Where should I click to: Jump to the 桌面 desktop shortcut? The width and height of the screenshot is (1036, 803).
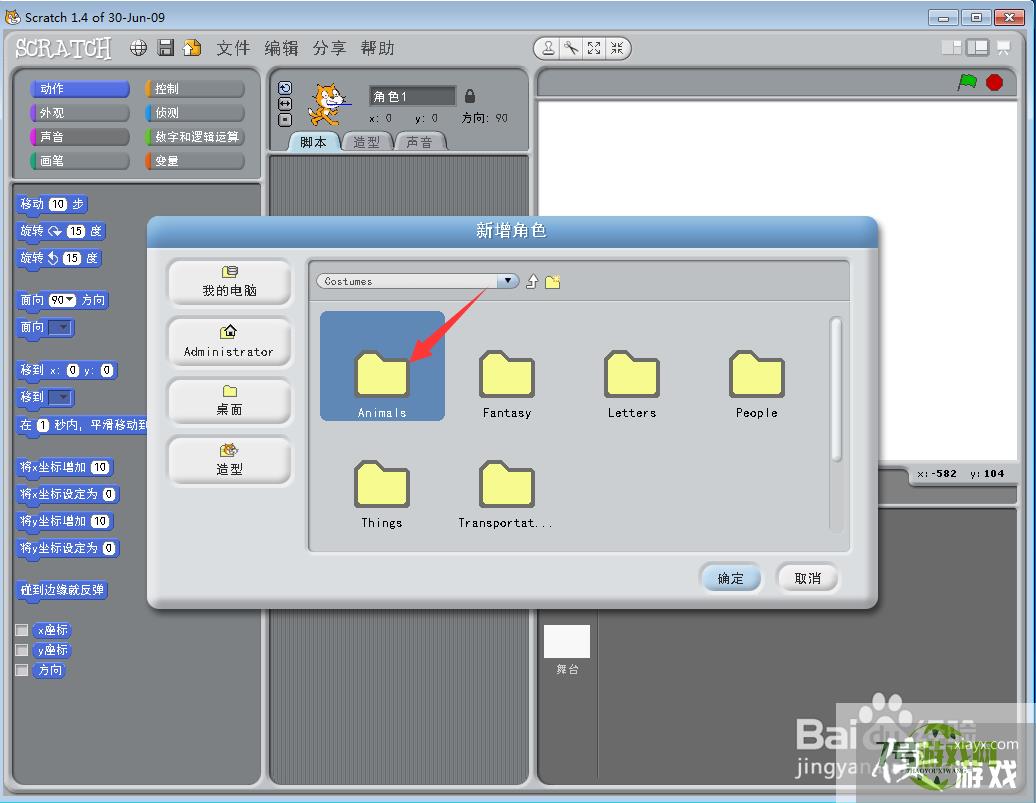[229, 401]
